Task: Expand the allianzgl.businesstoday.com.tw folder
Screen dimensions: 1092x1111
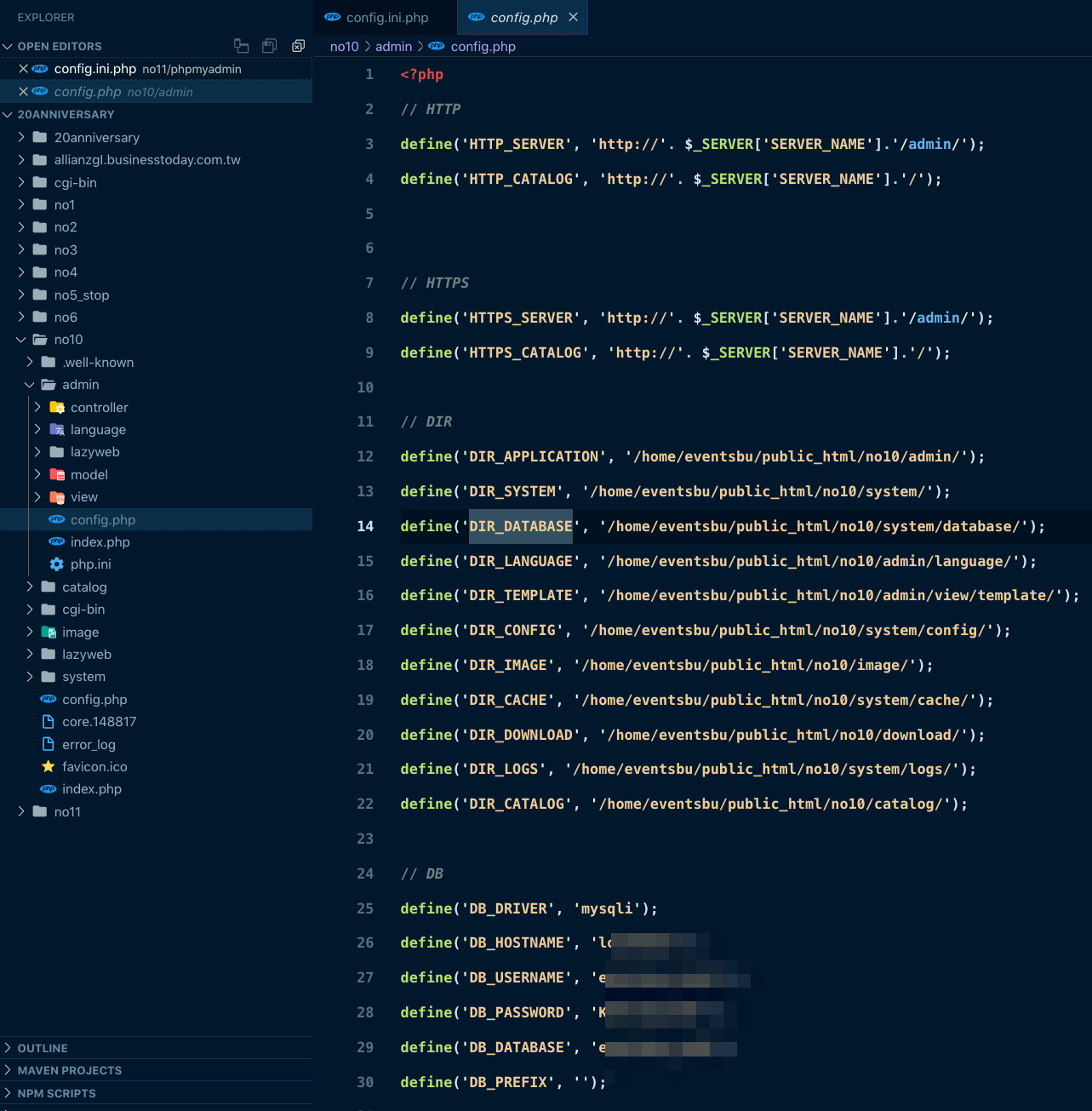Action: pyautogui.click(x=21, y=159)
